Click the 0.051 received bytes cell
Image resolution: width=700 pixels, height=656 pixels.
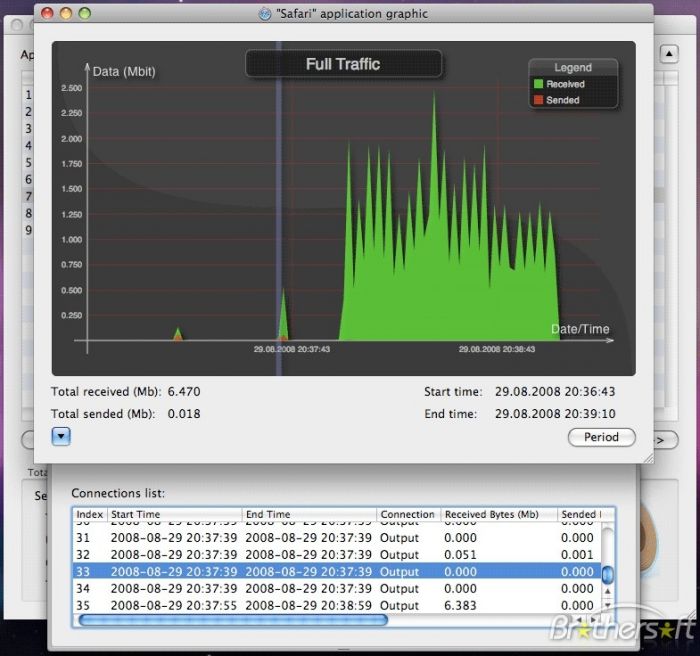460,555
